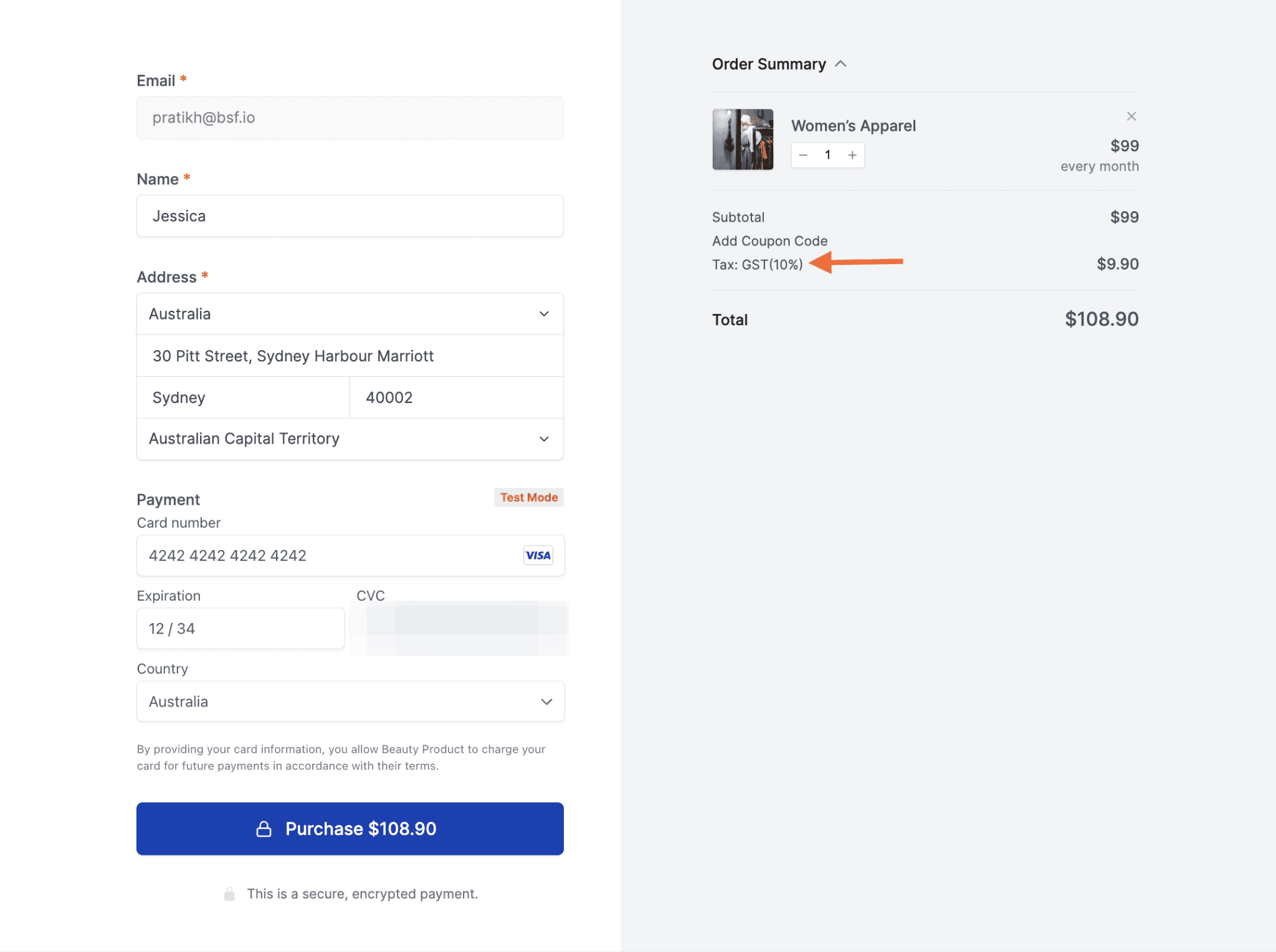Click the Purchase $108.90 button
This screenshot has width=1276, height=952.
click(350, 829)
